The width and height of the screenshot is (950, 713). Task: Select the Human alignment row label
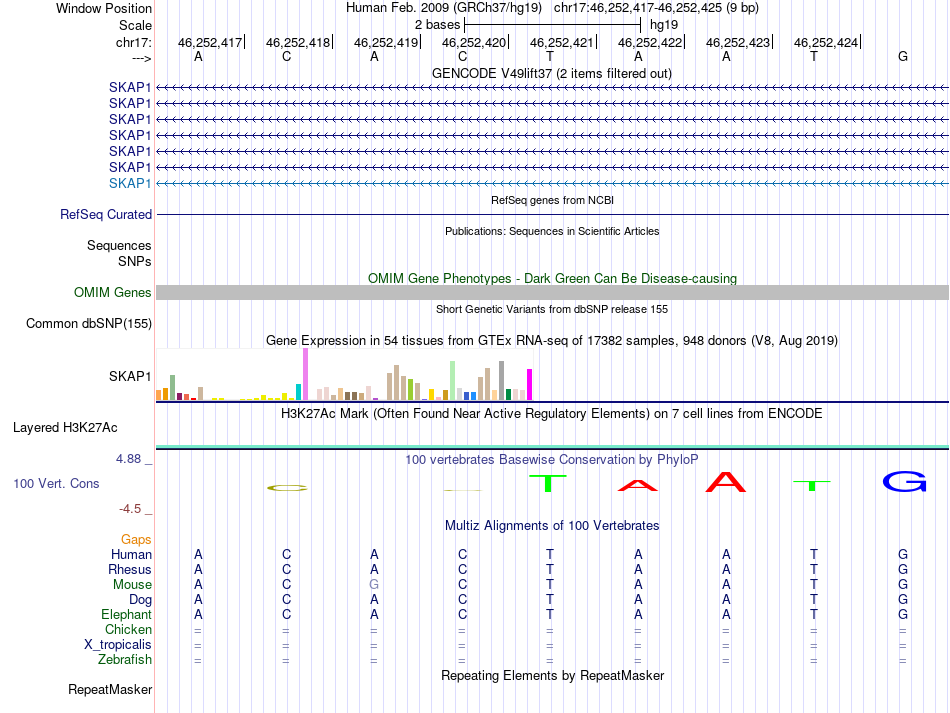131,554
